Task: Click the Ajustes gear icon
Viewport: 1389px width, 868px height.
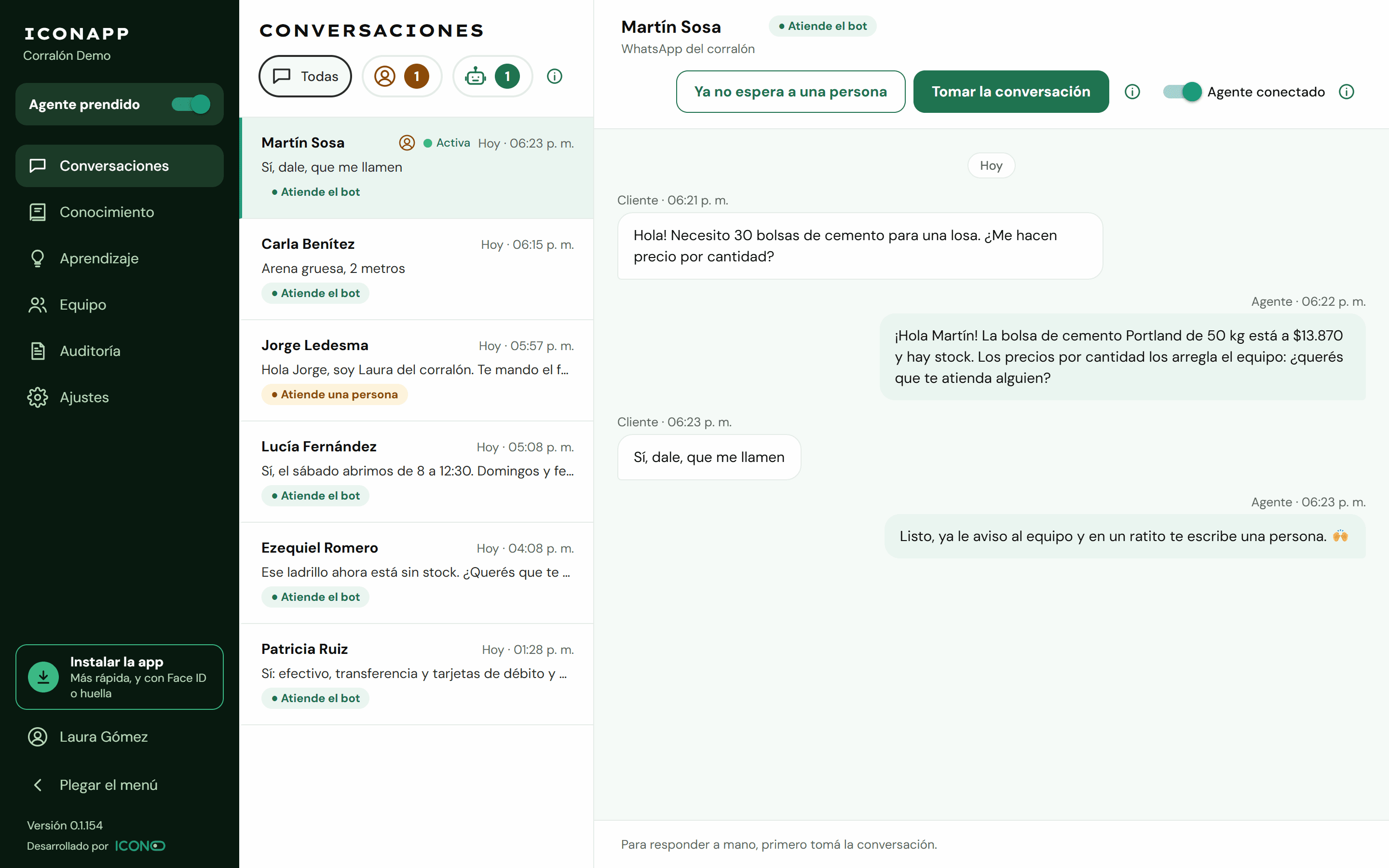Action: (38, 397)
